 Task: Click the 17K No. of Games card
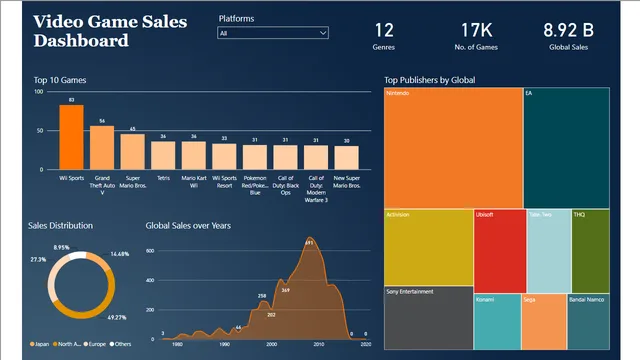[x=476, y=36]
